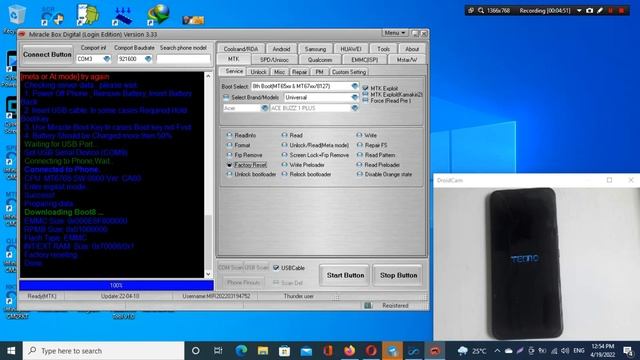
Task: Click the Start Button
Action: click(x=345, y=276)
